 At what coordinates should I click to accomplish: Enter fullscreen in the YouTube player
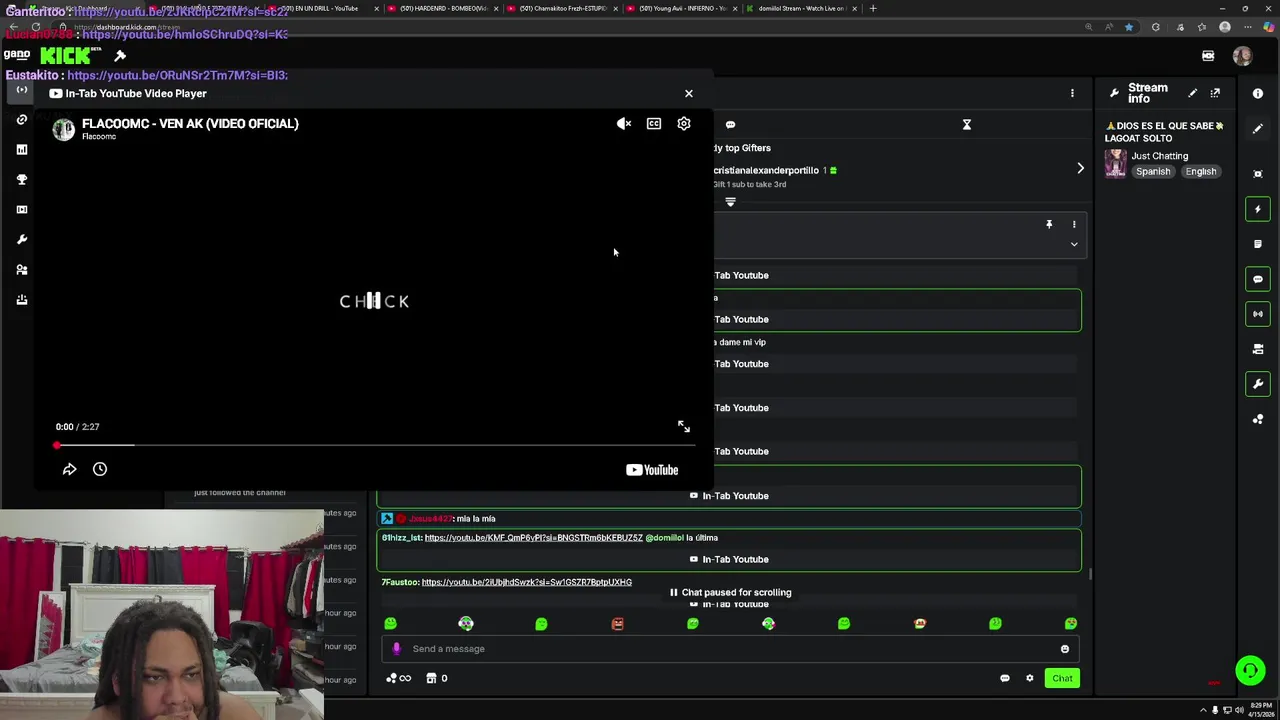coord(684,427)
